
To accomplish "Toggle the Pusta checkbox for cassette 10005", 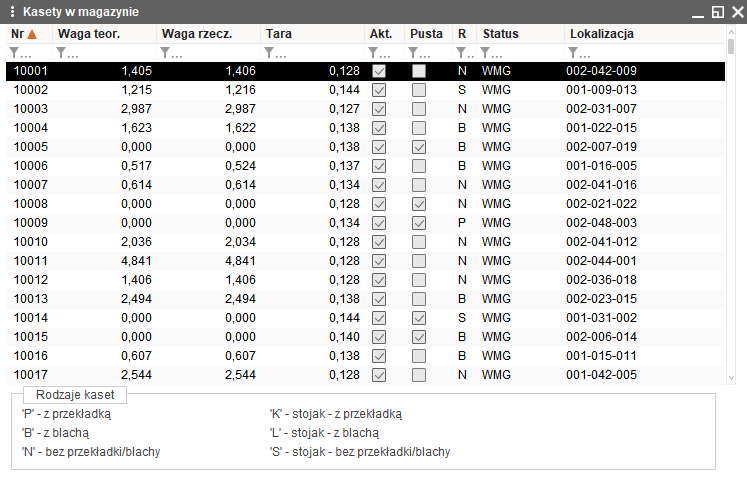I will 419,147.
